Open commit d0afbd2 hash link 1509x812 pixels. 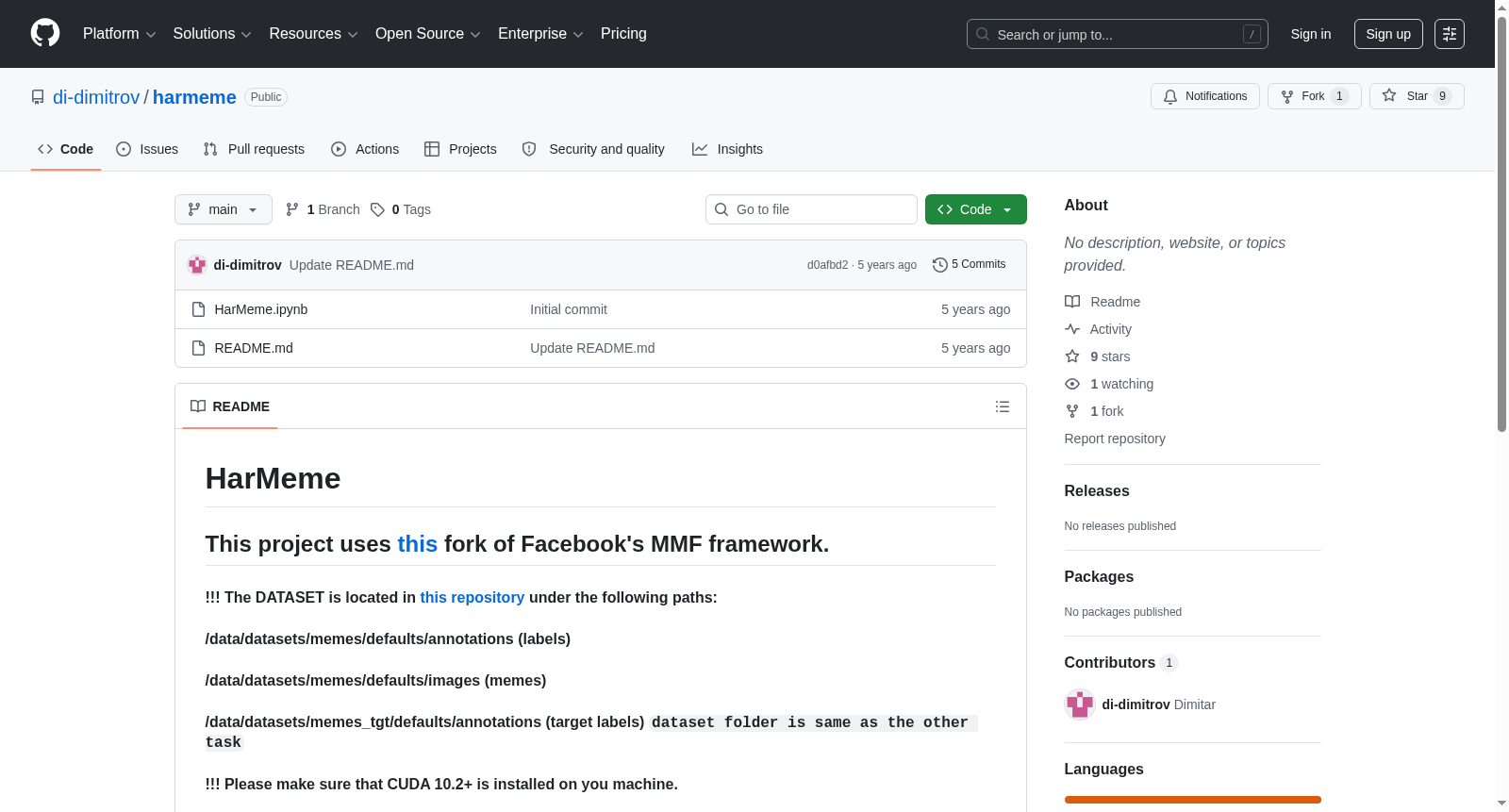point(827,265)
